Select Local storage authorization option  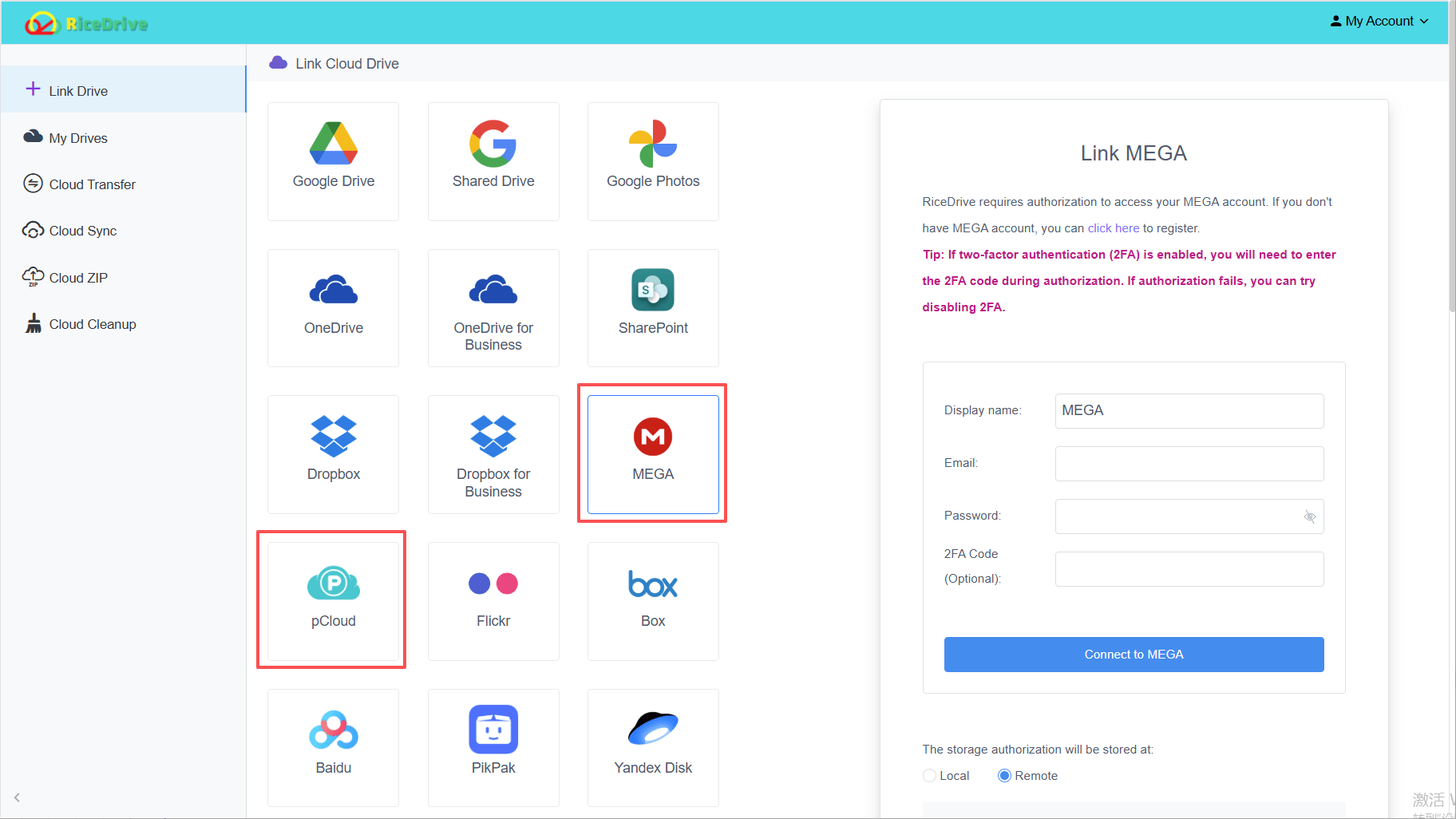click(x=929, y=776)
